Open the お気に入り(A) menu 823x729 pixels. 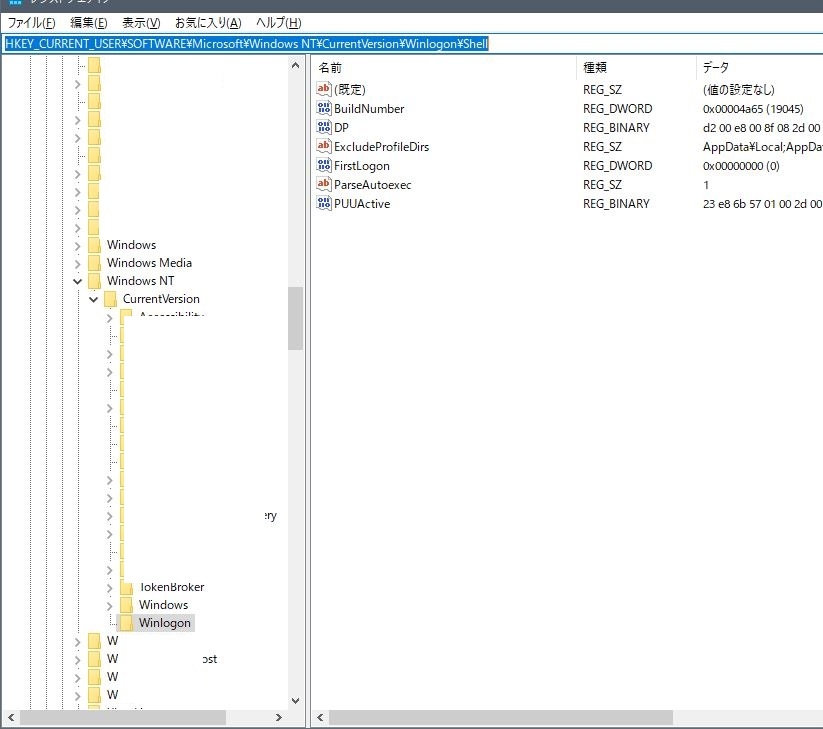207,22
